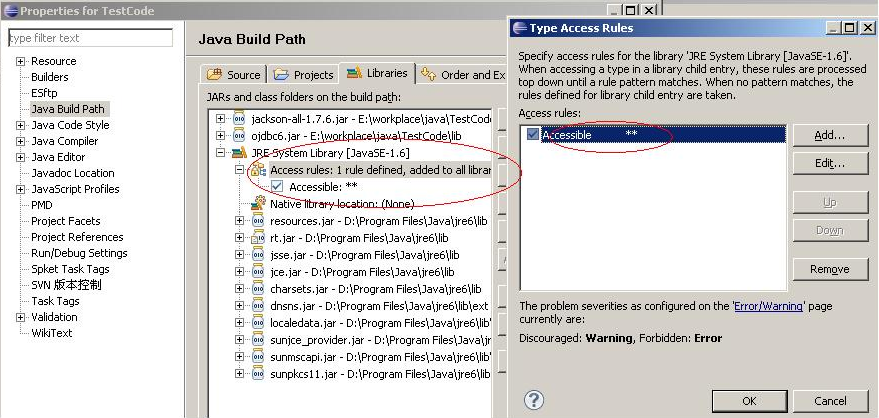
Task: Expand the Java Editor node
Action: pos(21,157)
